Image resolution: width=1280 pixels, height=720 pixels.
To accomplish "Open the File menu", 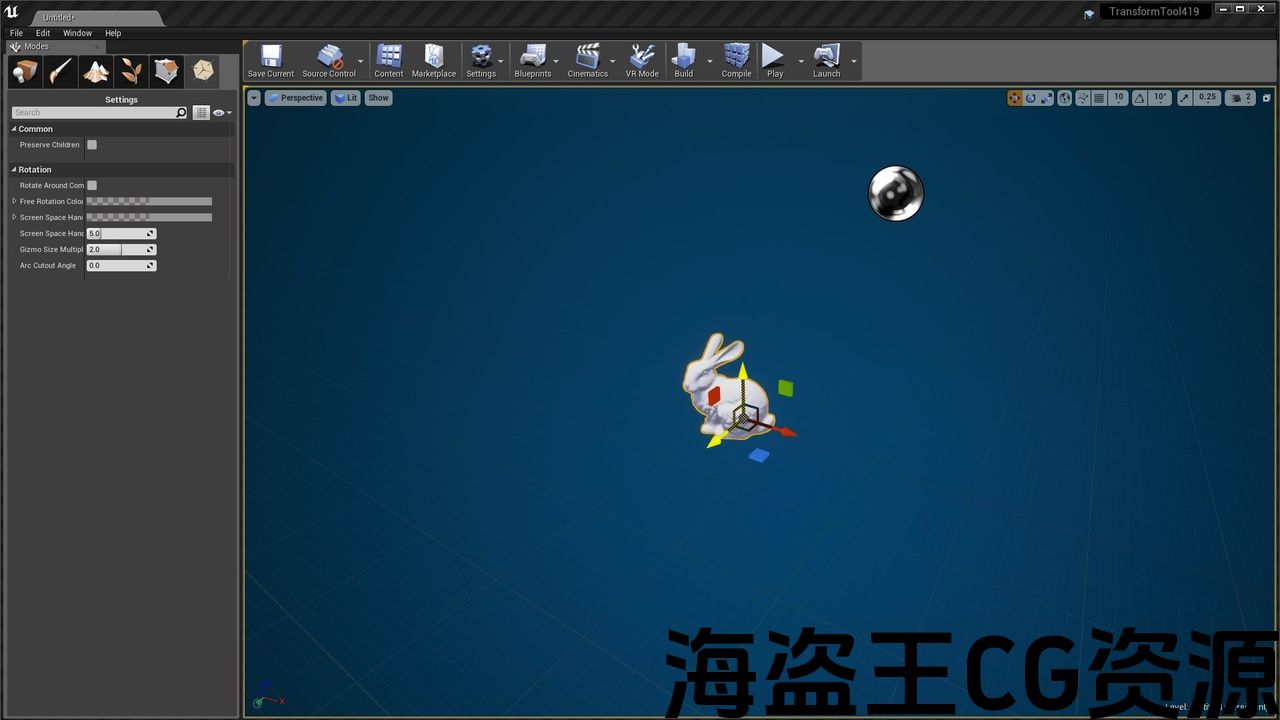I will [16, 33].
